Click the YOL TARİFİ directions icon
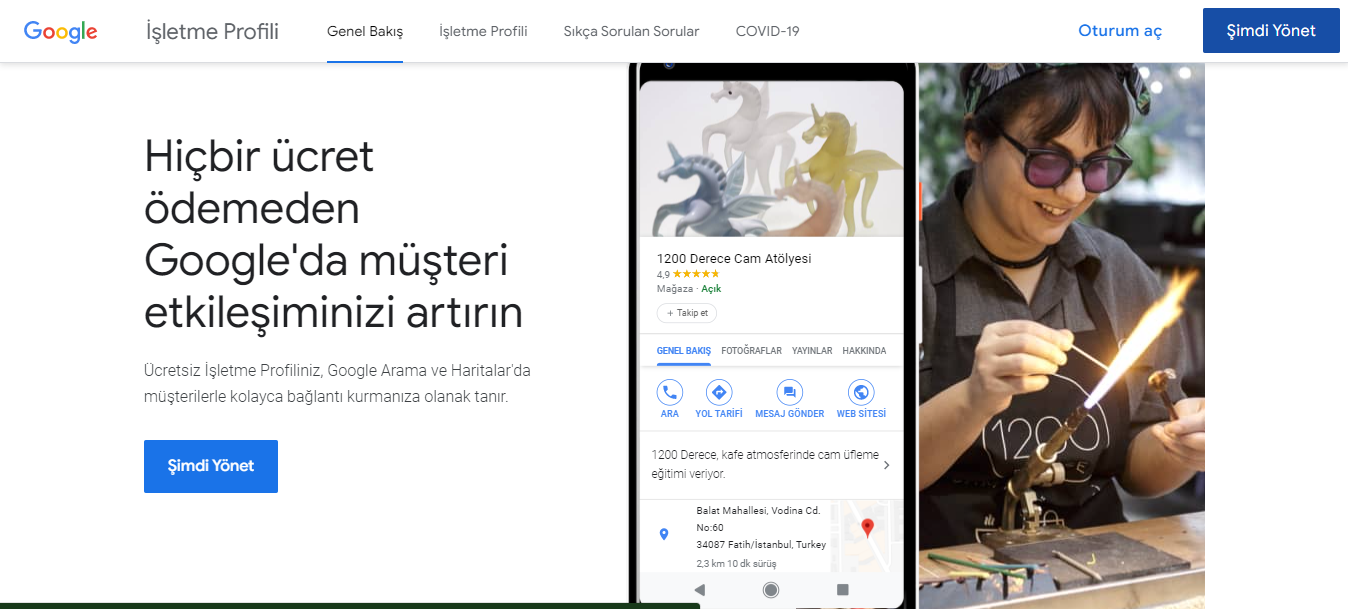Viewport: 1348px width, 609px height. (x=718, y=392)
